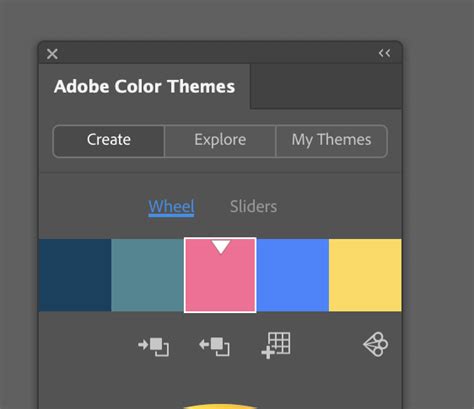Open the color rule harmony icon
The height and width of the screenshot is (409, 474).
pyautogui.click(x=376, y=344)
